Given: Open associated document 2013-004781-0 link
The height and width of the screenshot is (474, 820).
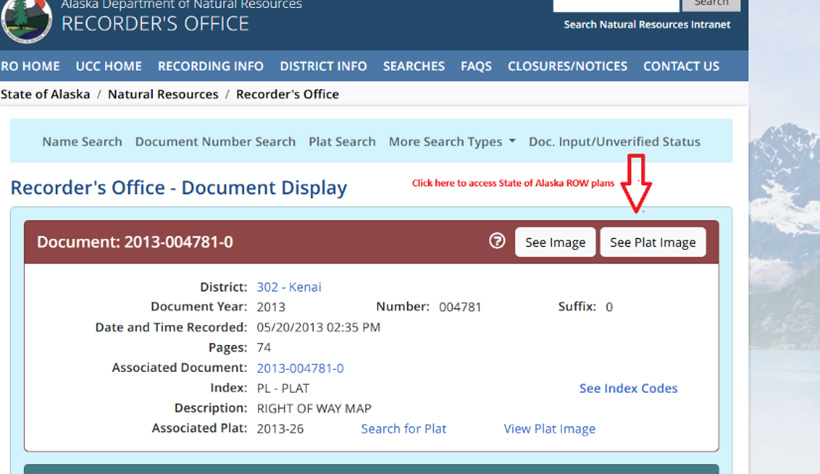Looking at the screenshot, I should (300, 368).
